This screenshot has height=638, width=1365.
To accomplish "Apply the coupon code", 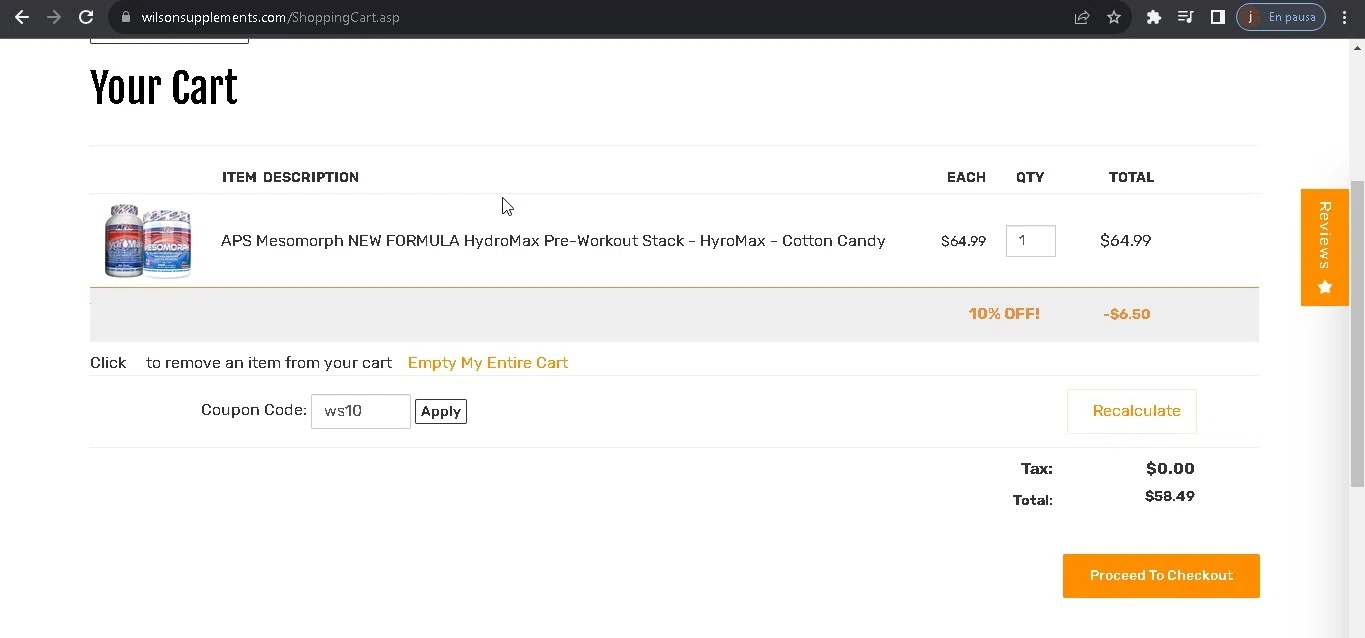I will tap(441, 411).
